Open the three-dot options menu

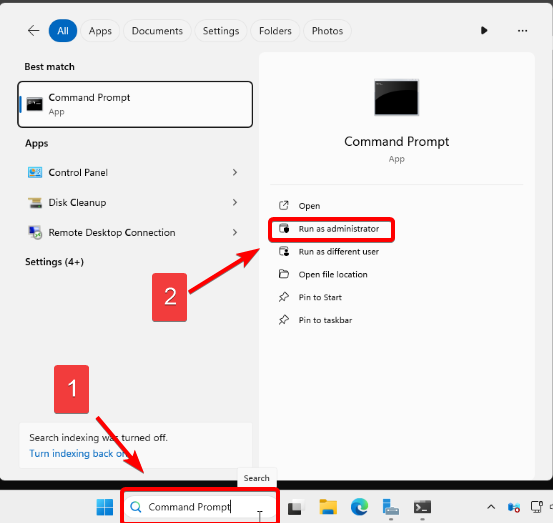[522, 31]
